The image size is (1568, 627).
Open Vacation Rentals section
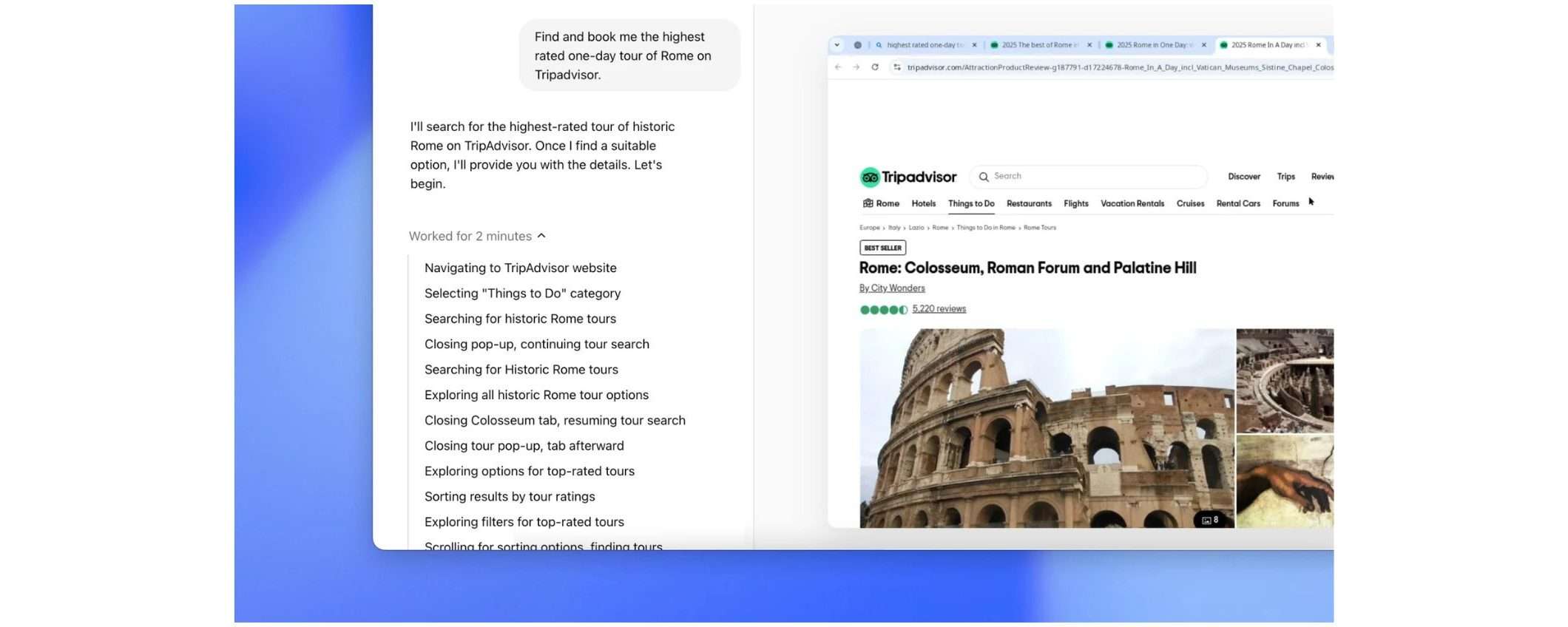click(1132, 203)
